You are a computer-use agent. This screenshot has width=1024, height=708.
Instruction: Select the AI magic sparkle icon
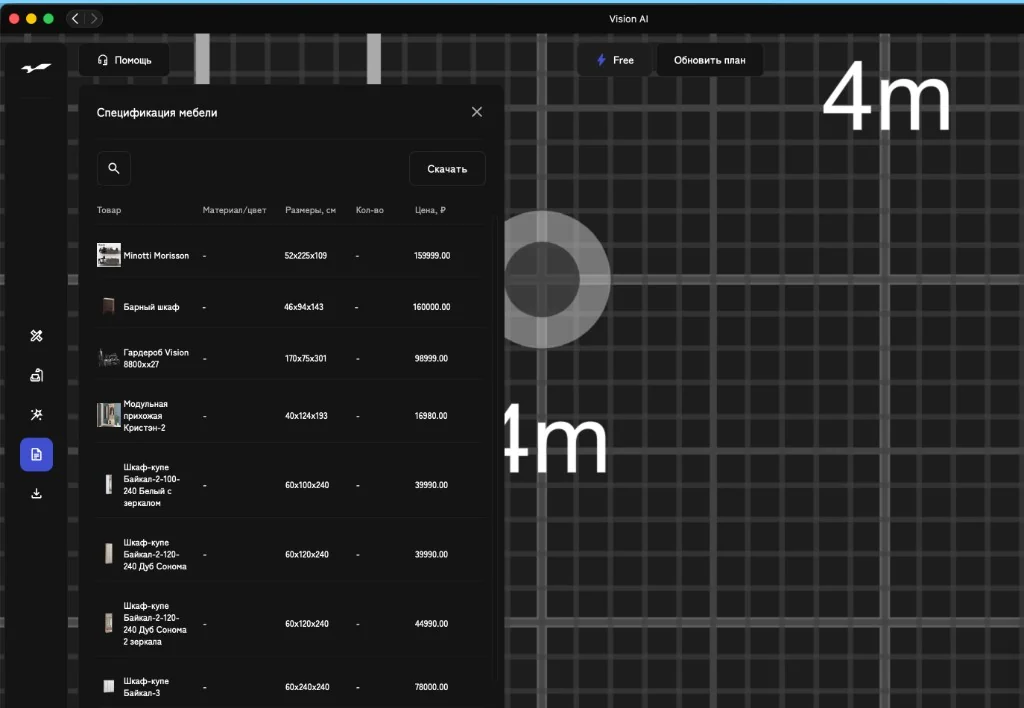click(x=37, y=415)
